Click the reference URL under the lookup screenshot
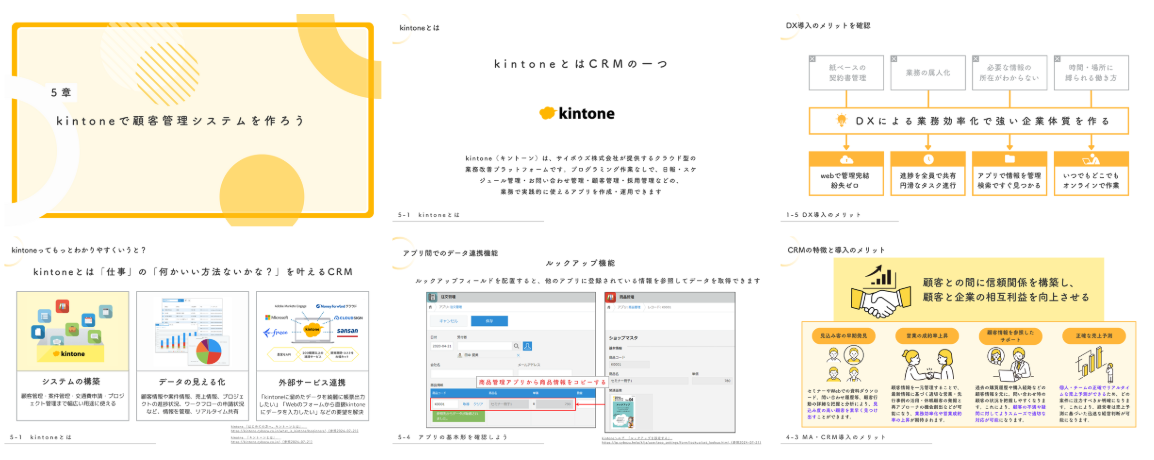Image resolution: width=1154 pixels, height=460 pixels. click(x=682, y=442)
